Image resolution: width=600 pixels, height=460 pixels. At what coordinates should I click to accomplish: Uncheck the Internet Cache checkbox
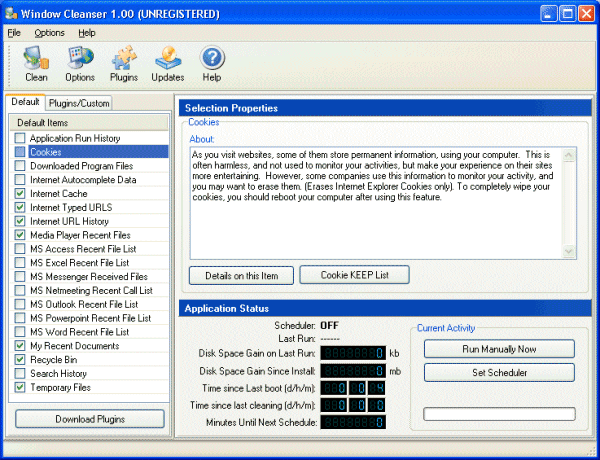tap(21, 193)
